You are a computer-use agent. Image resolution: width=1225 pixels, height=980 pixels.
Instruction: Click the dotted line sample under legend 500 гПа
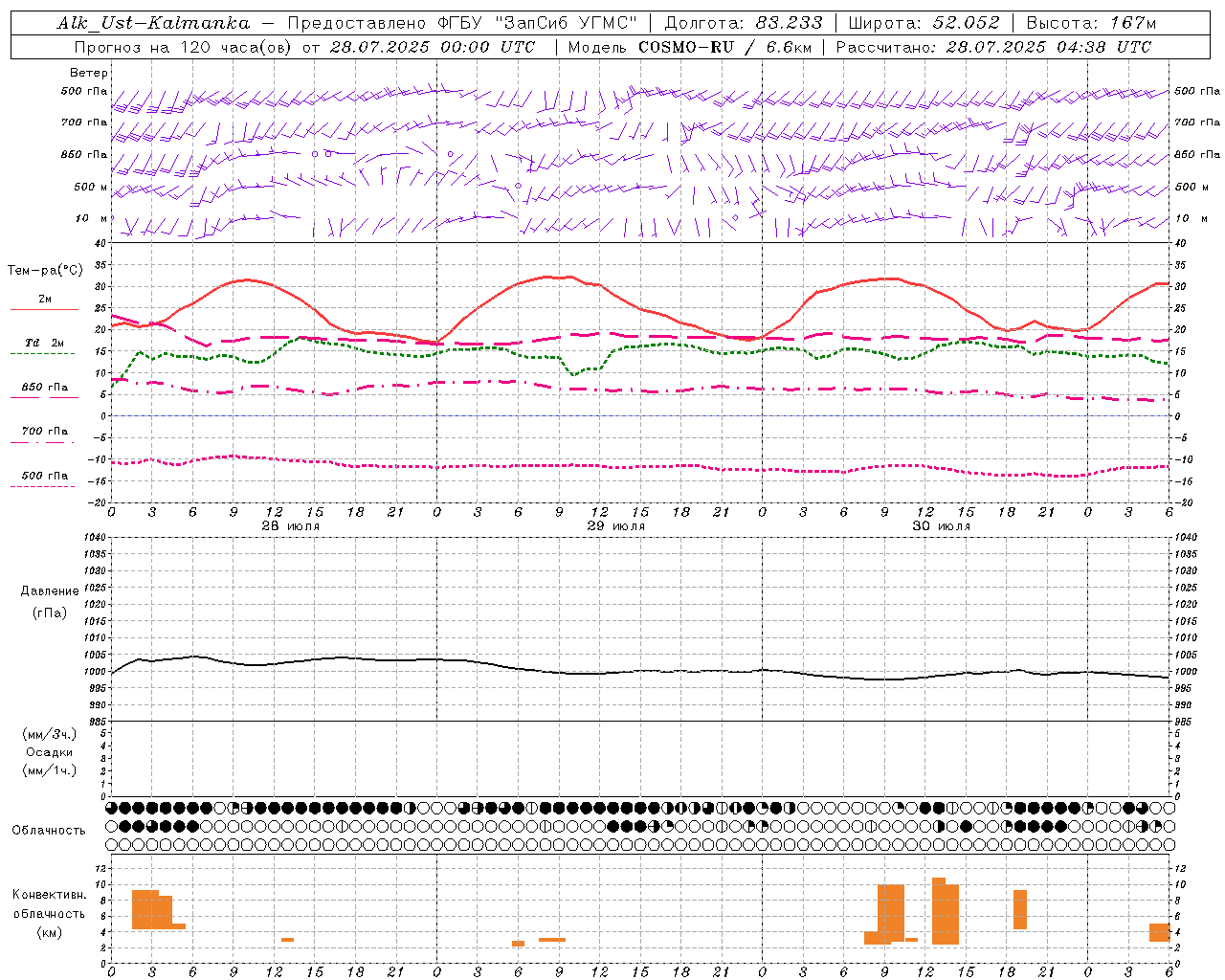coord(42,487)
